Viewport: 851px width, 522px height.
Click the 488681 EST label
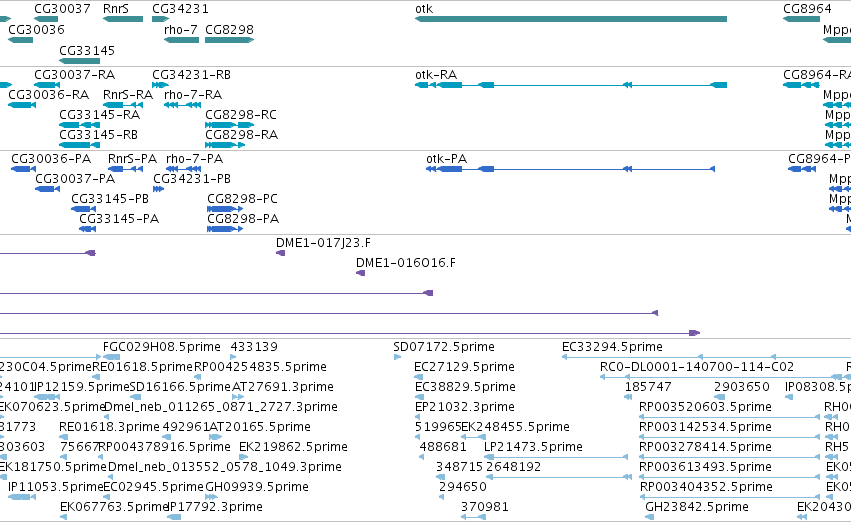tap(443, 448)
